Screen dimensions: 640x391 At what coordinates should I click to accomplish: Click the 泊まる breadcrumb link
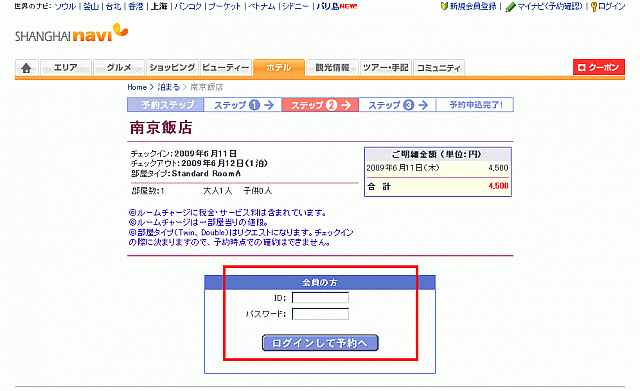tap(168, 87)
